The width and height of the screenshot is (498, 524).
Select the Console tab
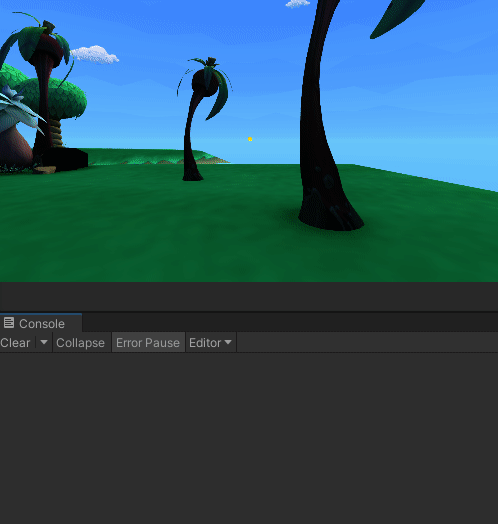point(41,323)
